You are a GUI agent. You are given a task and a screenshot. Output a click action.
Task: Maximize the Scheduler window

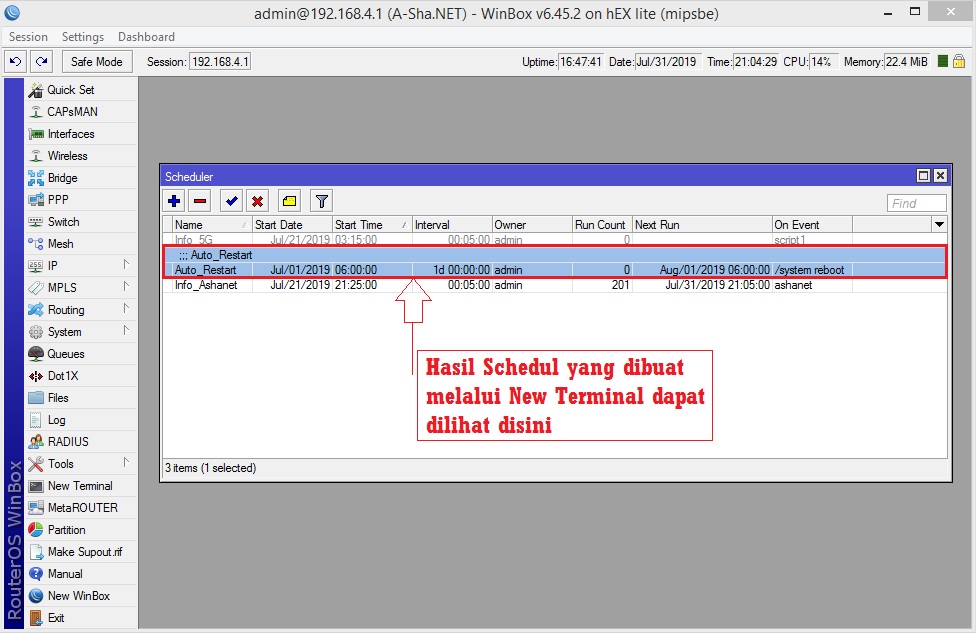[x=924, y=176]
